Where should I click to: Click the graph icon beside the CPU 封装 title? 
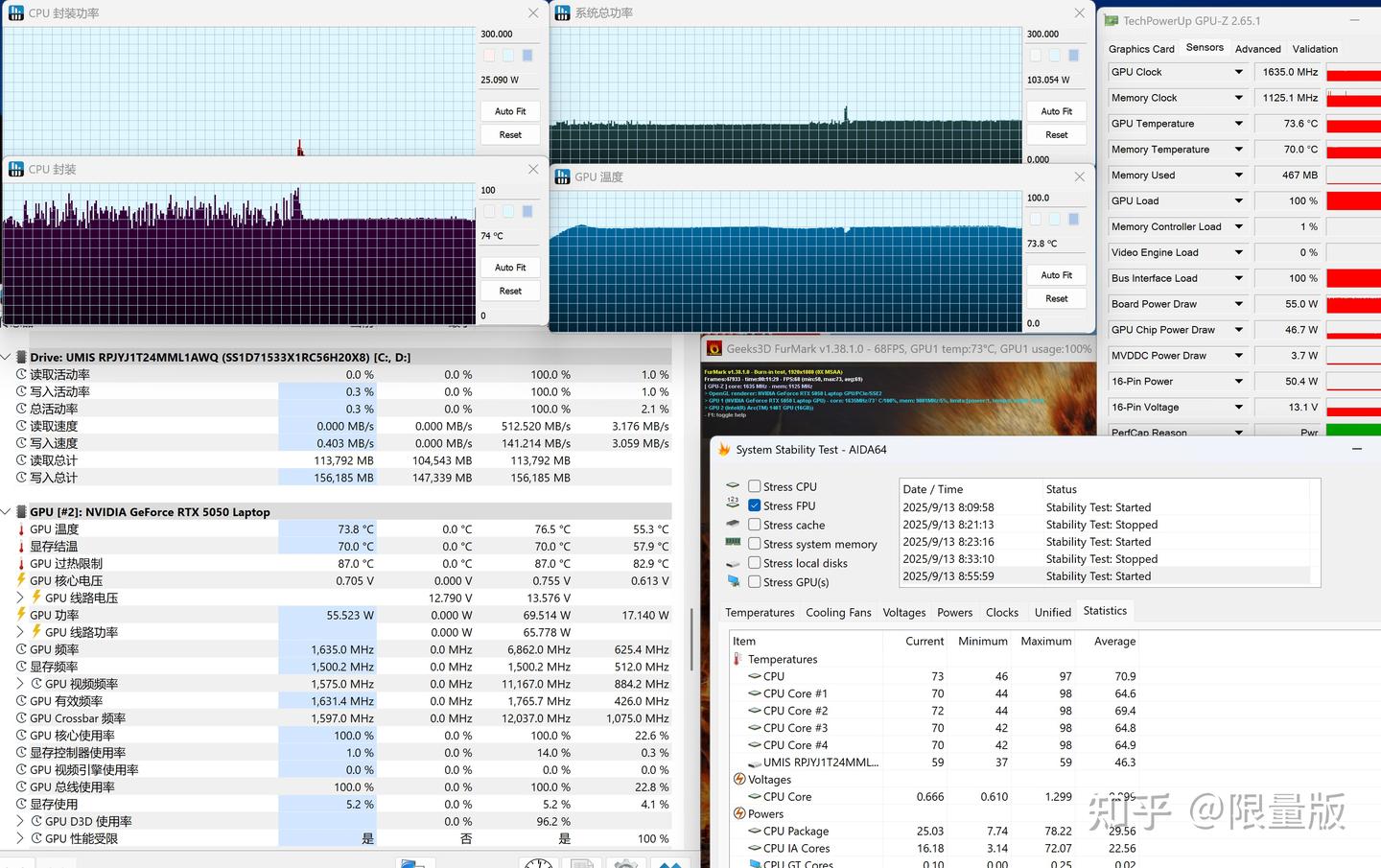(15, 169)
